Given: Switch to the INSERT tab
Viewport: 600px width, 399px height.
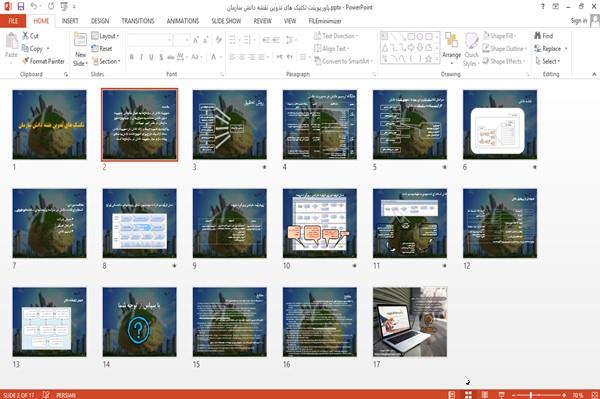Looking at the screenshot, I should pos(70,21).
